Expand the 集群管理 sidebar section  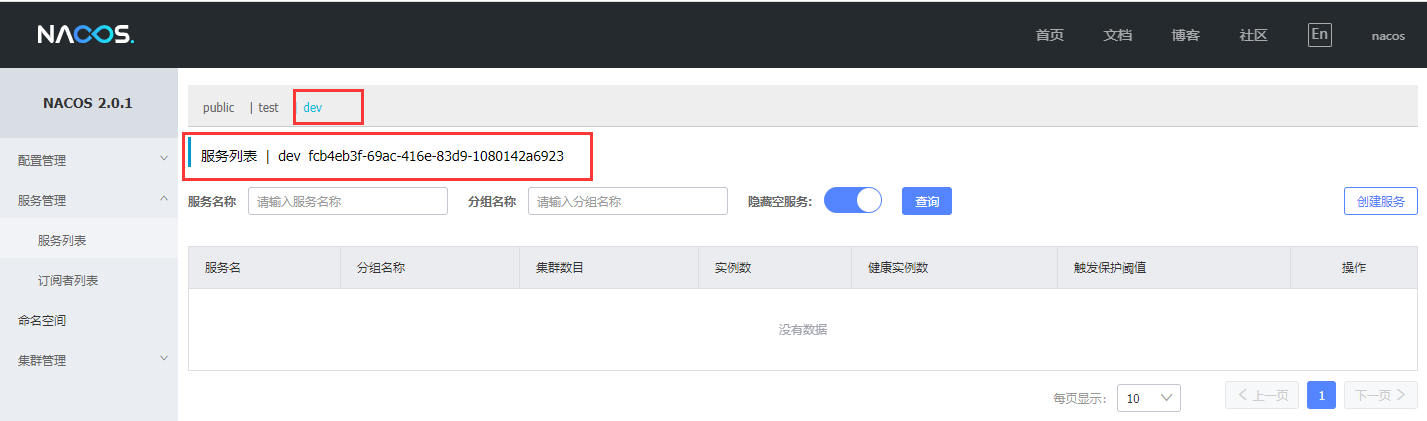tap(89, 360)
